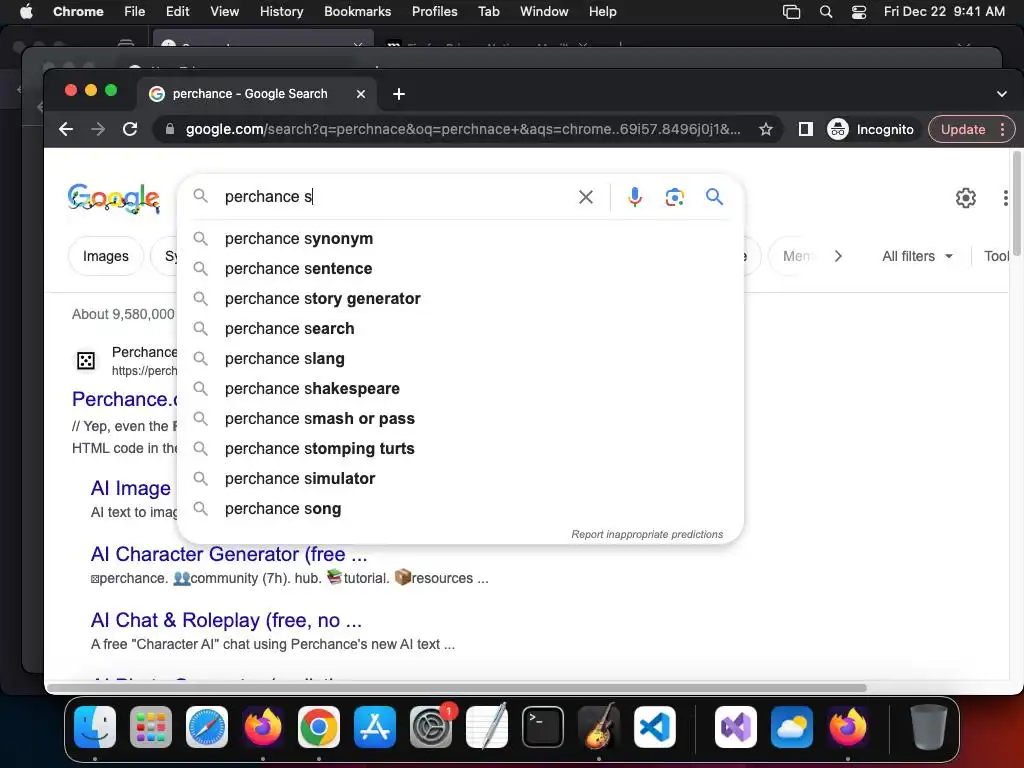1024x768 pixels.
Task: Click Report inappropriate predictions link
Action: [x=647, y=534]
